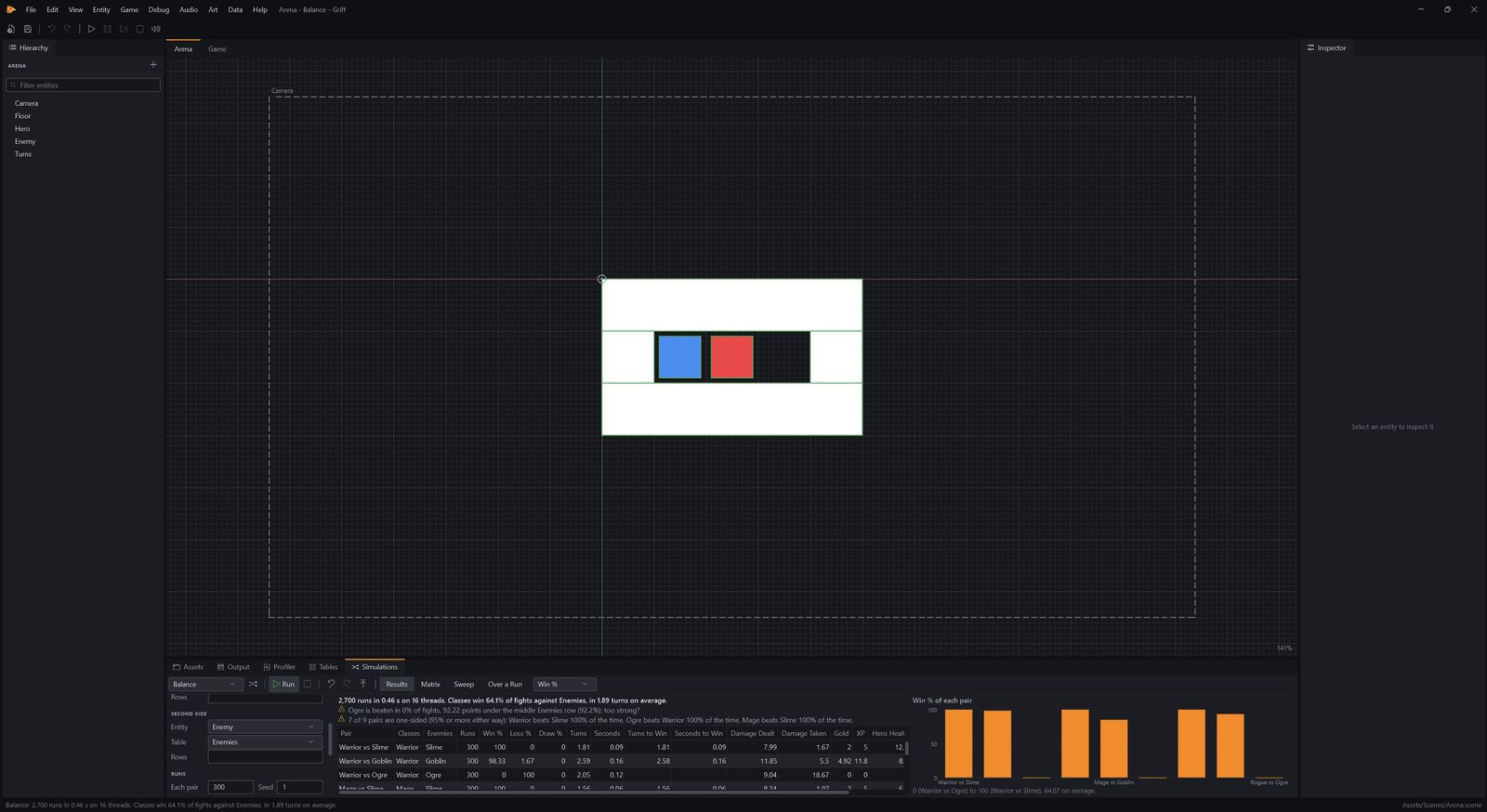
Task: Open the Win % metric dropdown
Action: pyautogui.click(x=564, y=684)
